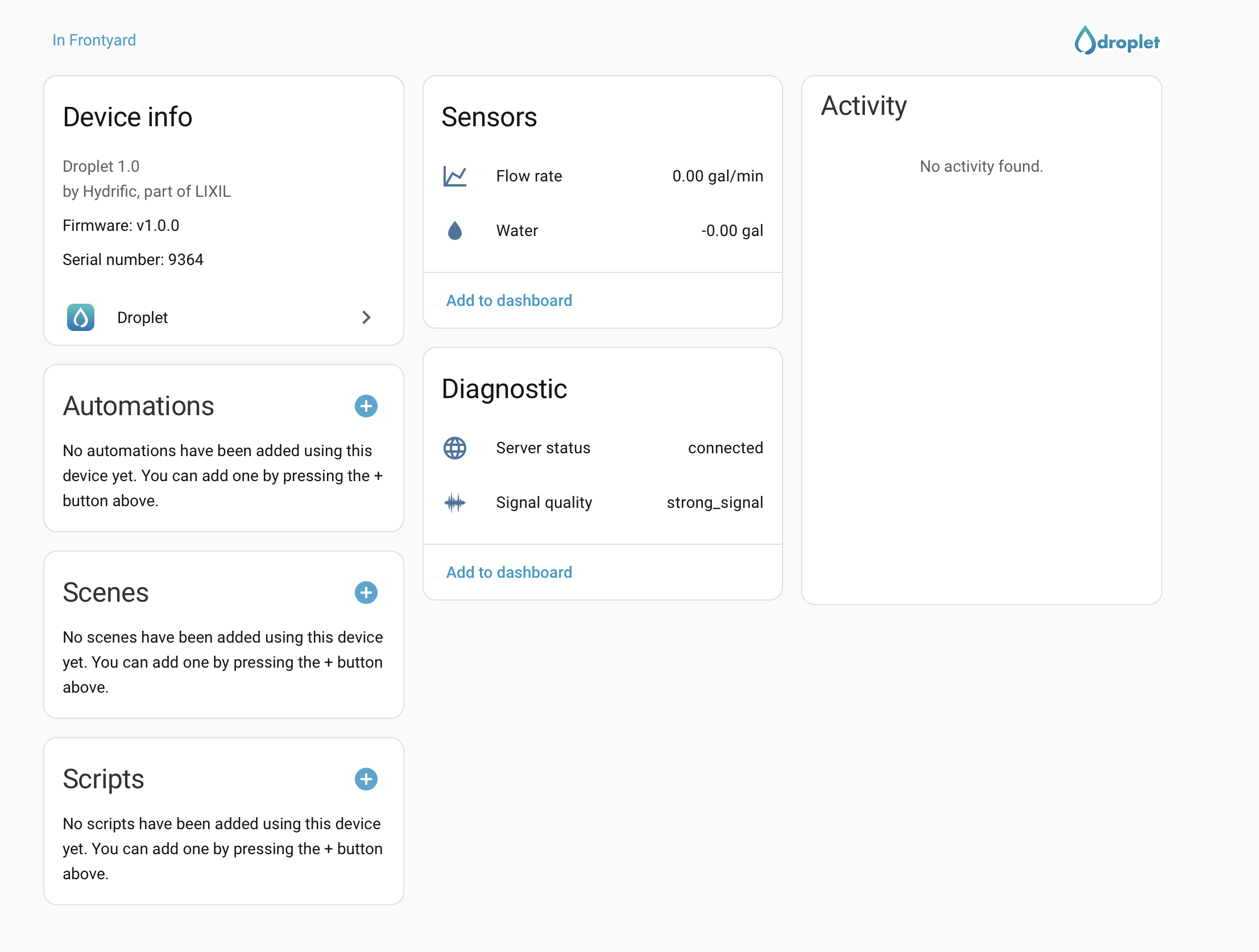Viewport: 1259px width, 952px height.
Task: Add a new automation with the plus icon
Action: pos(366,406)
